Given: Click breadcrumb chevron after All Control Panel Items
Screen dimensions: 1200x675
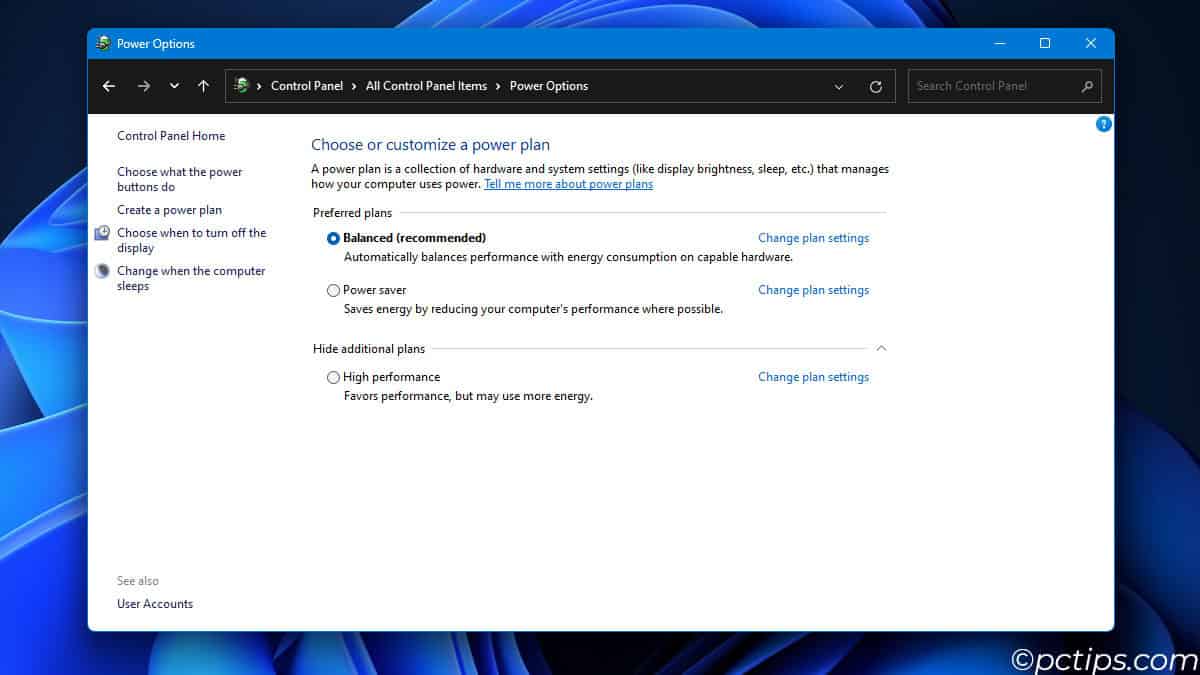Looking at the screenshot, I should pyautogui.click(x=498, y=86).
